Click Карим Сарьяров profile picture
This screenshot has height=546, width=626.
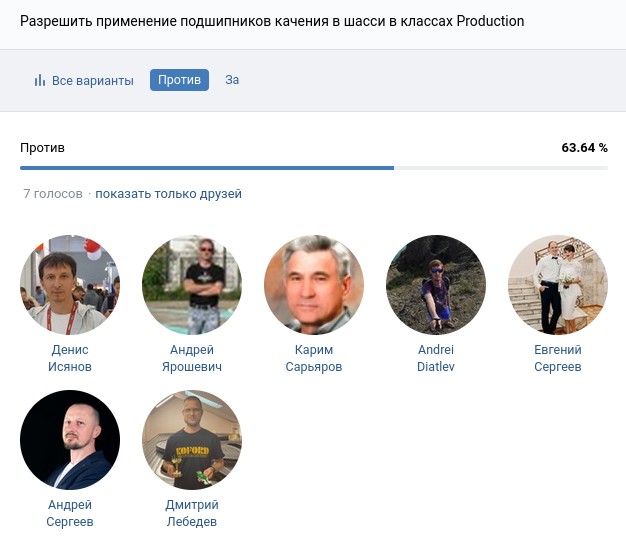tap(314, 285)
